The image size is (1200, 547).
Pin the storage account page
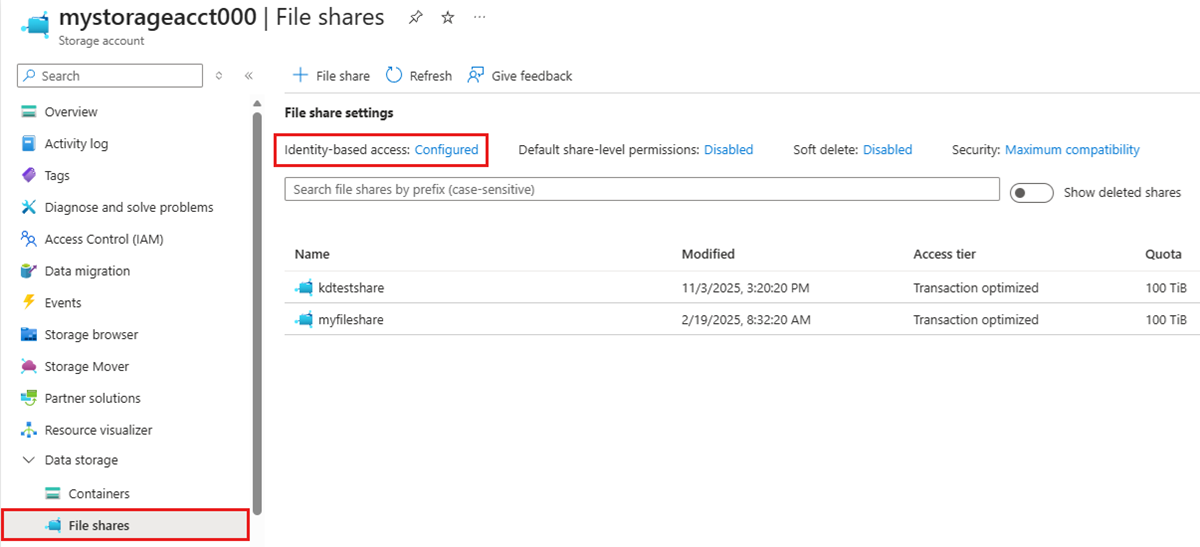(415, 17)
